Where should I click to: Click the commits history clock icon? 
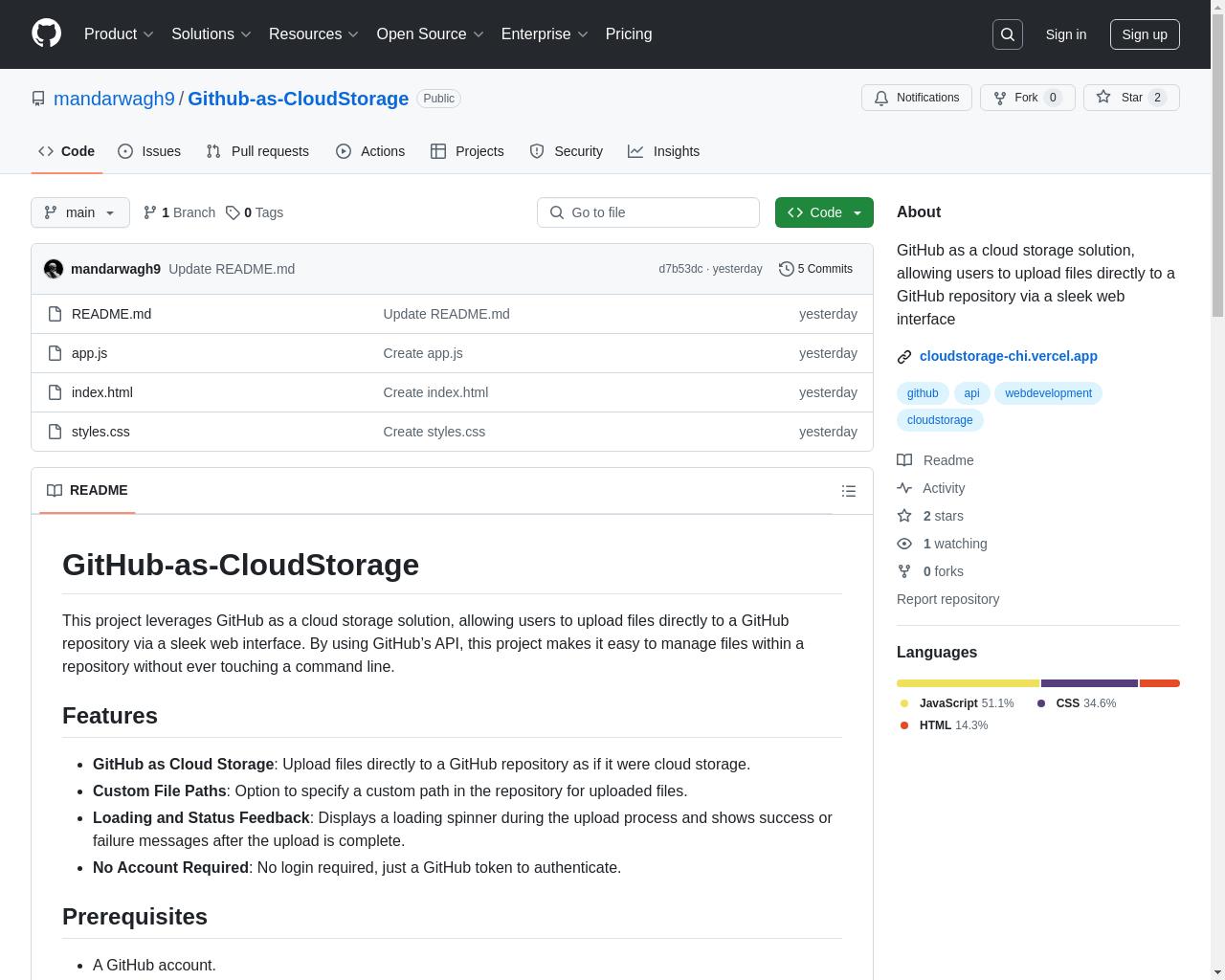coord(787,269)
